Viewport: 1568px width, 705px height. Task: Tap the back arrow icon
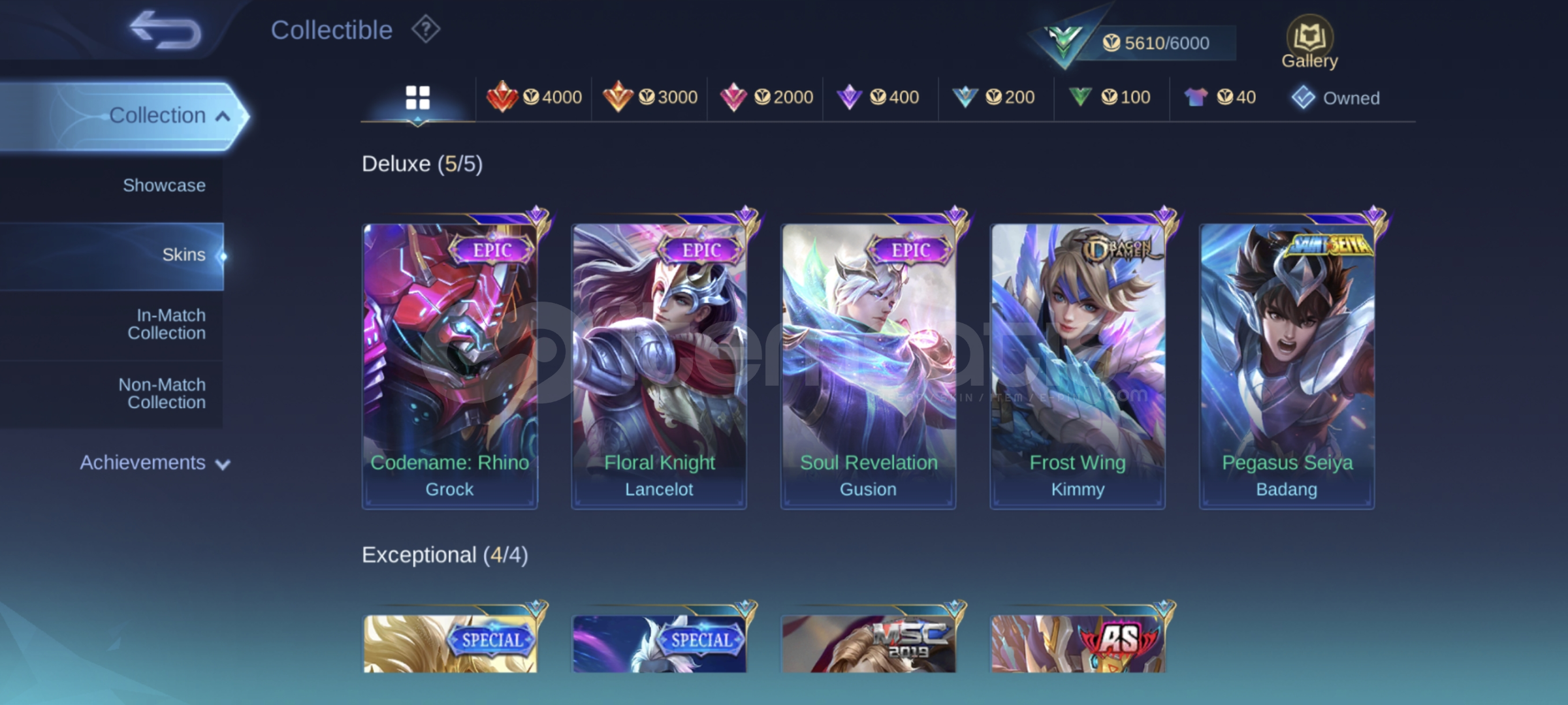point(165,30)
